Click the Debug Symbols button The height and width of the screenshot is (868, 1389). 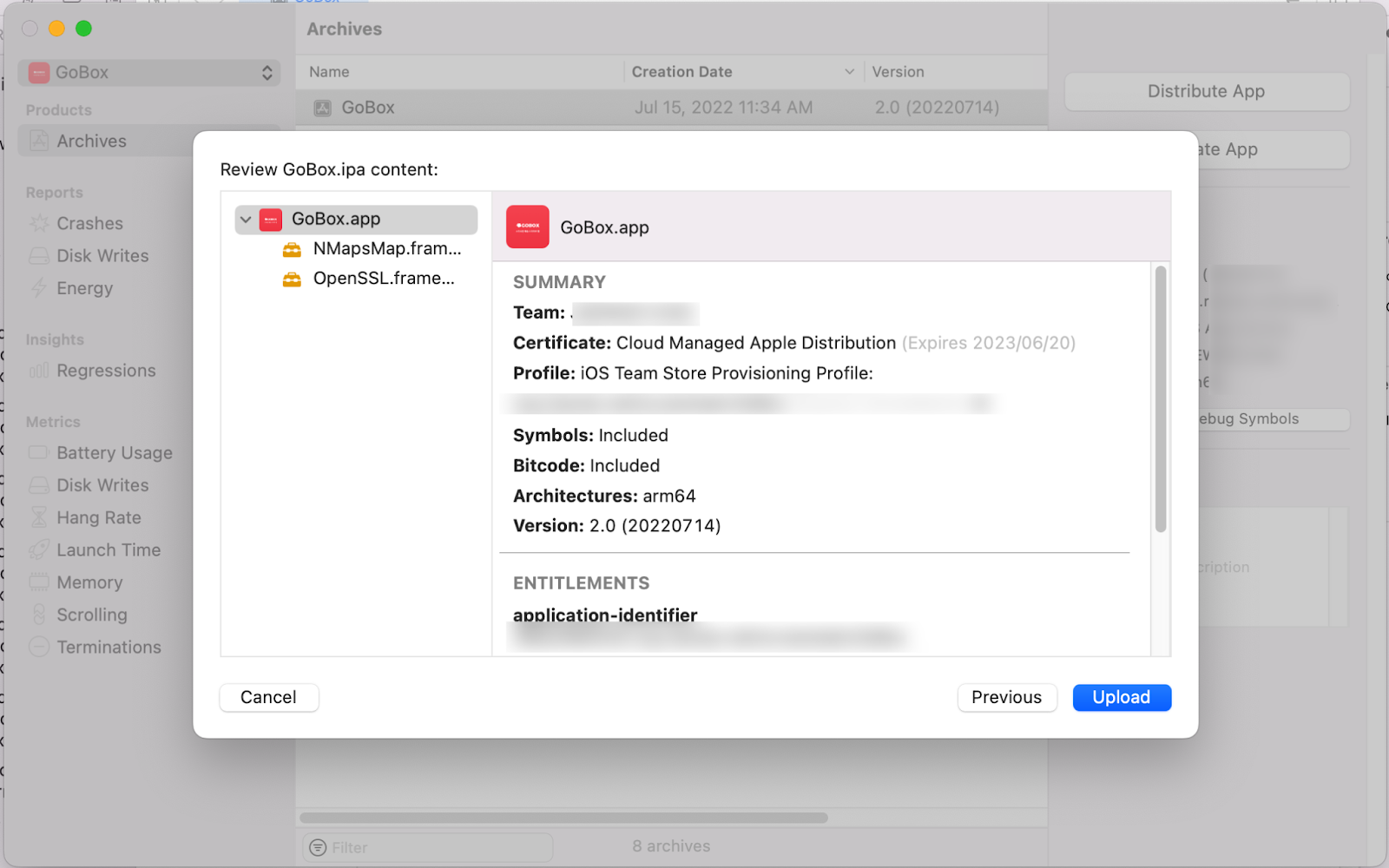click(1274, 418)
